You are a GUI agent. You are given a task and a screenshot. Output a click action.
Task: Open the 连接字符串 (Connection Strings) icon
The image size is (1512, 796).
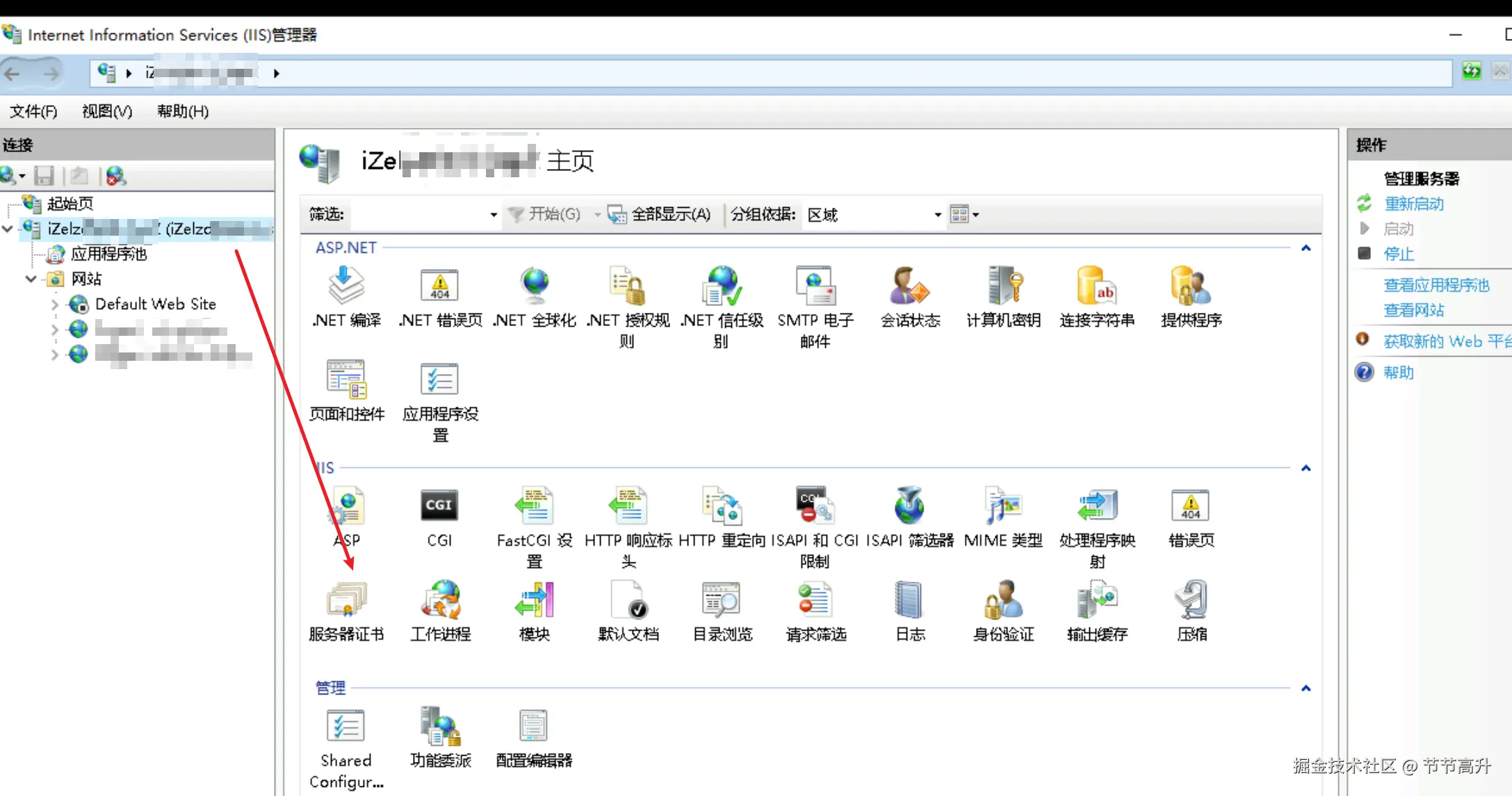coord(1096,286)
